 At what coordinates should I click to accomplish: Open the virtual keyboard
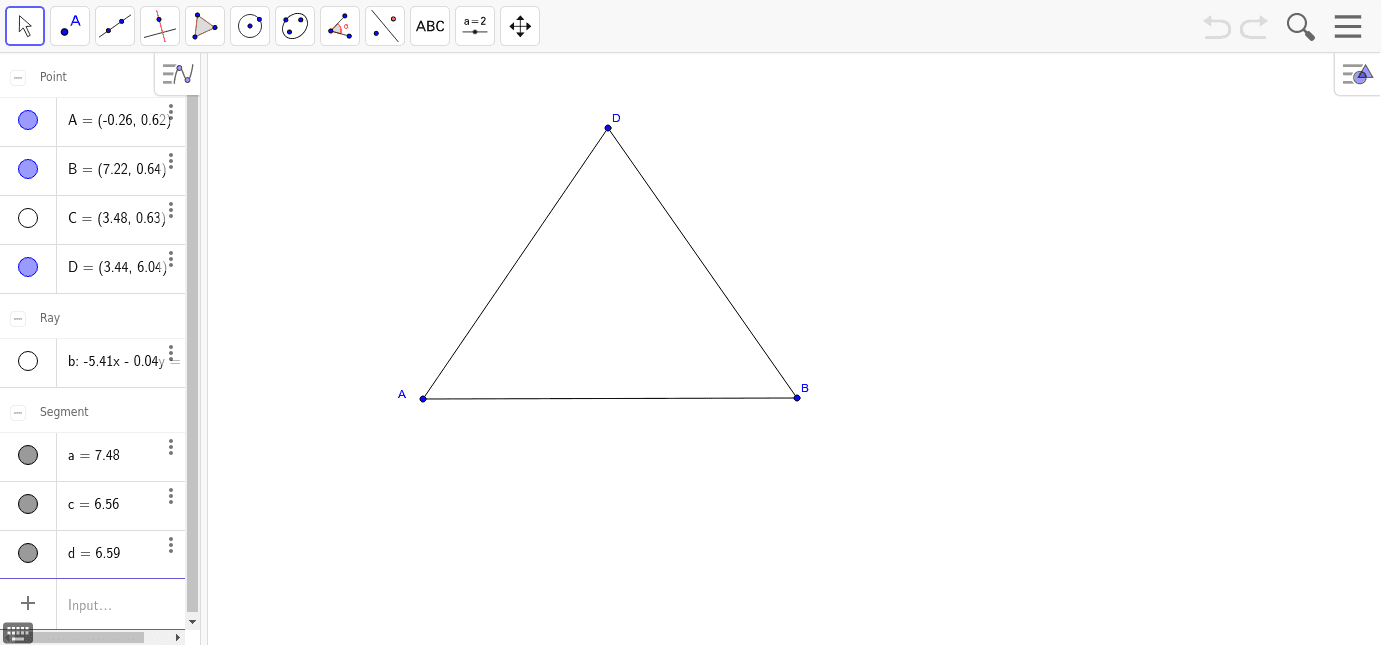[x=18, y=632]
